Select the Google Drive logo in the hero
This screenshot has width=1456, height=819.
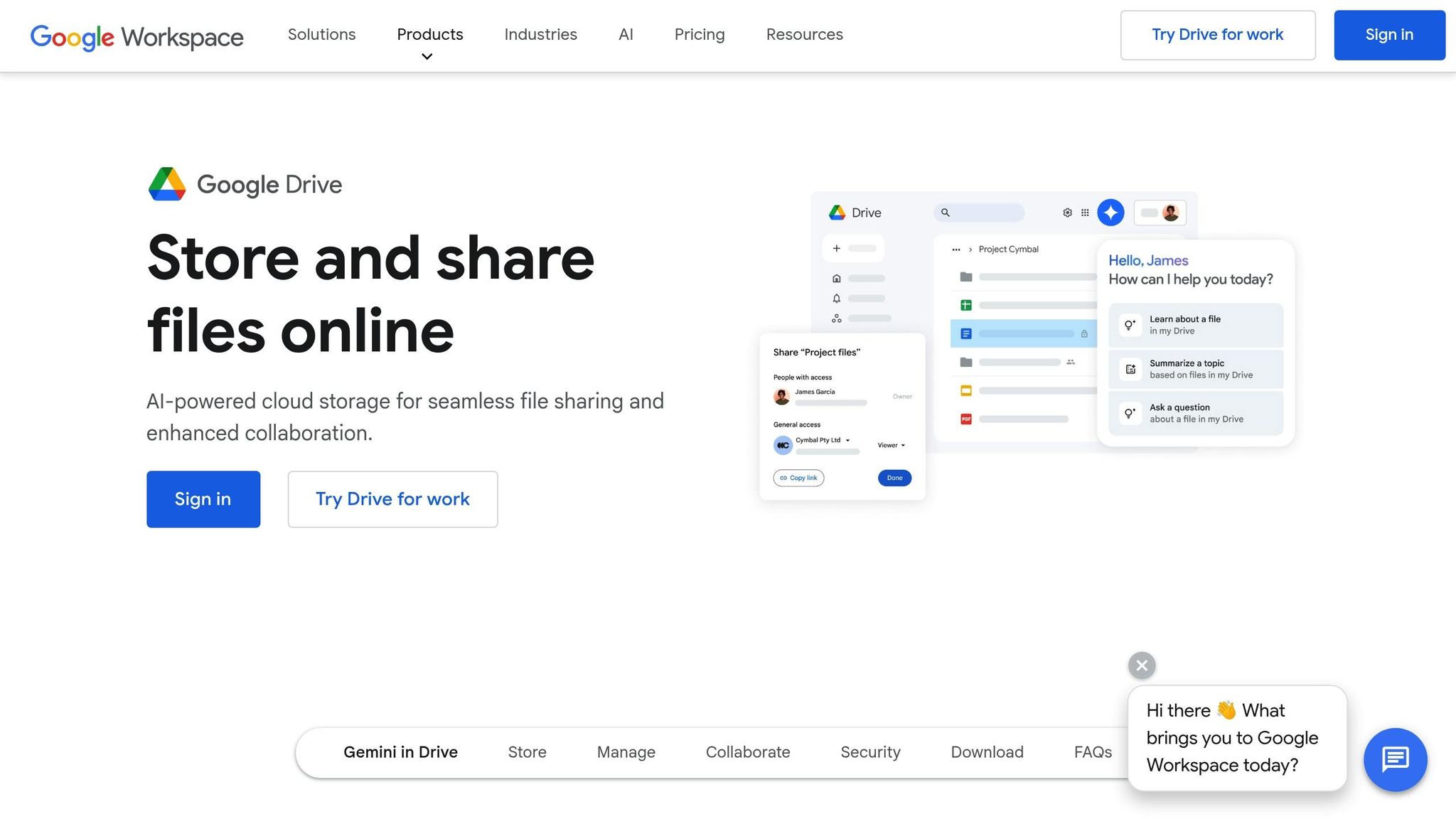point(166,183)
